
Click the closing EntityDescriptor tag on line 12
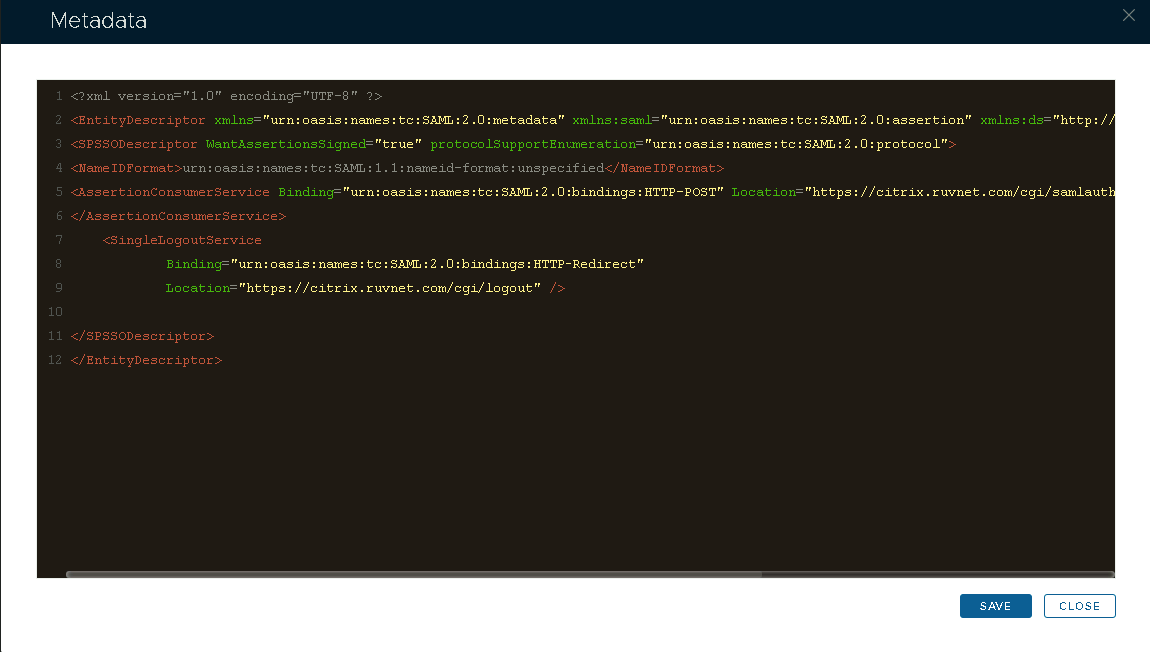146,360
